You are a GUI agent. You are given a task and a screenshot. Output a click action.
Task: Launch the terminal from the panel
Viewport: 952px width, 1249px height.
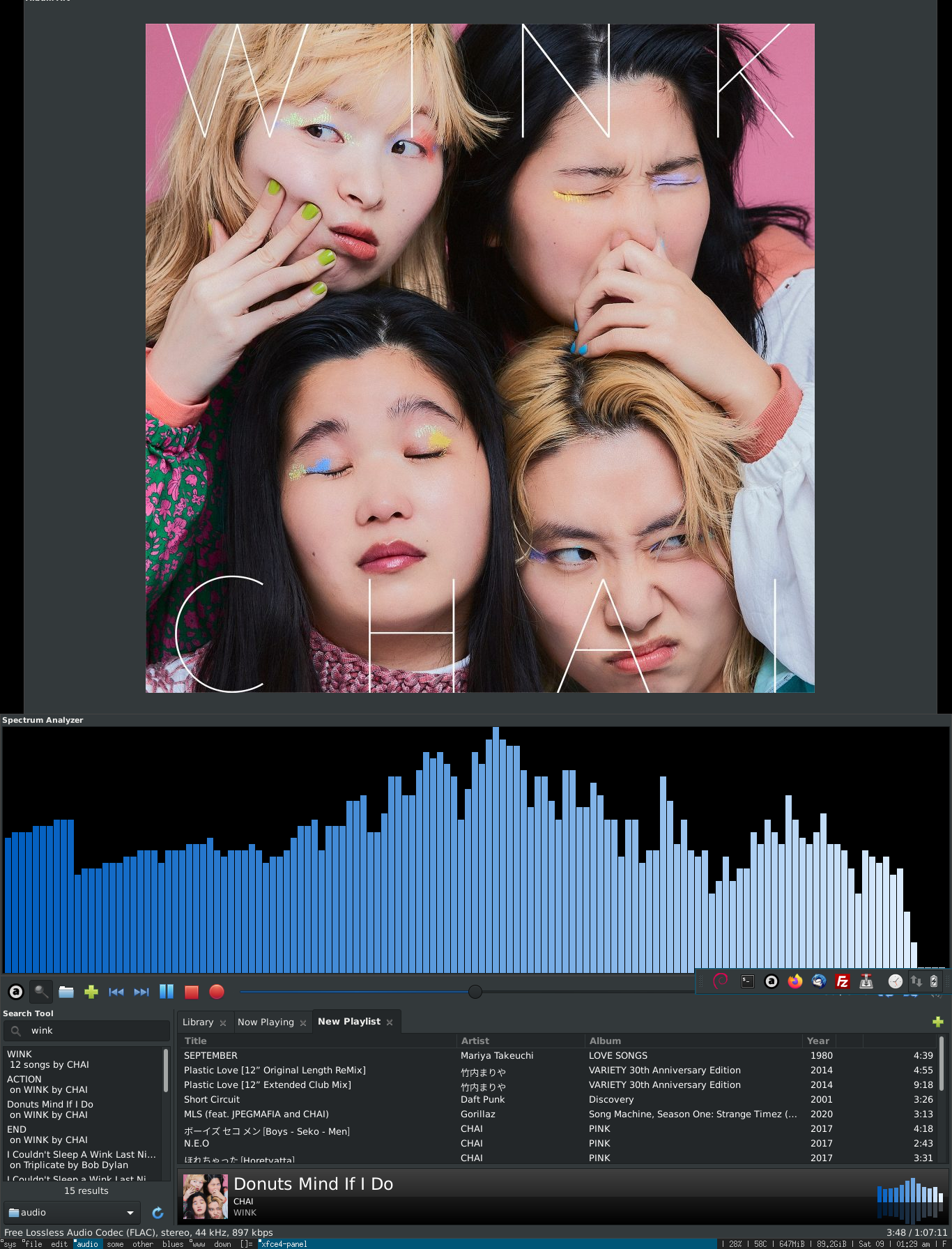click(748, 981)
